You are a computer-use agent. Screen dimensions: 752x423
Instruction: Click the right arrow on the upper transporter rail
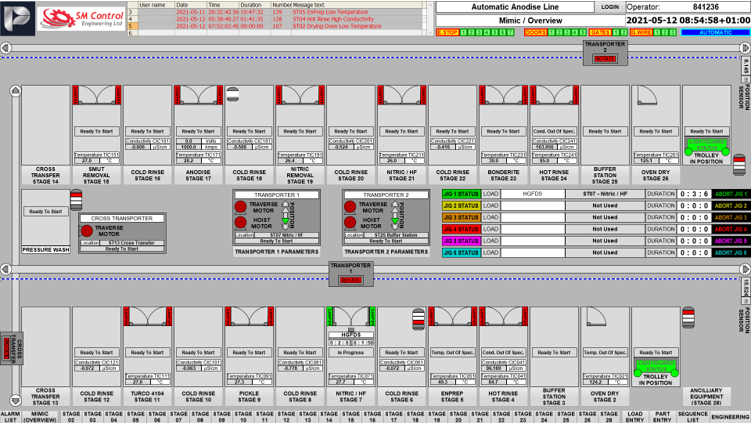745,48
